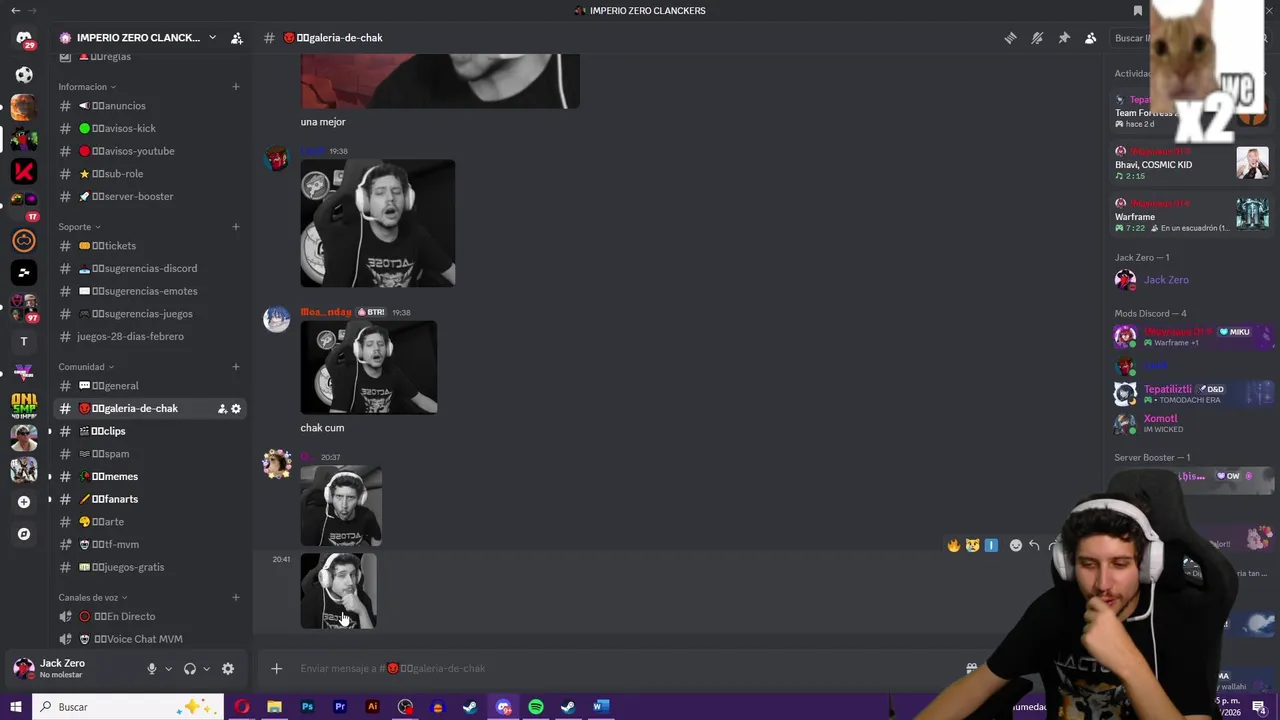1280x720 pixels.
Task: Open Threads icon in channel header
Action: pos(1010,38)
